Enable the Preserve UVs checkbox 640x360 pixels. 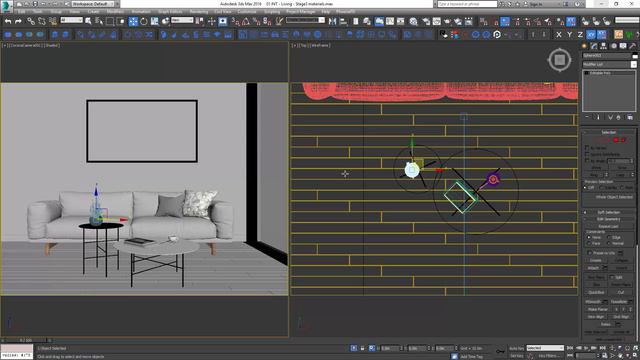pos(589,253)
